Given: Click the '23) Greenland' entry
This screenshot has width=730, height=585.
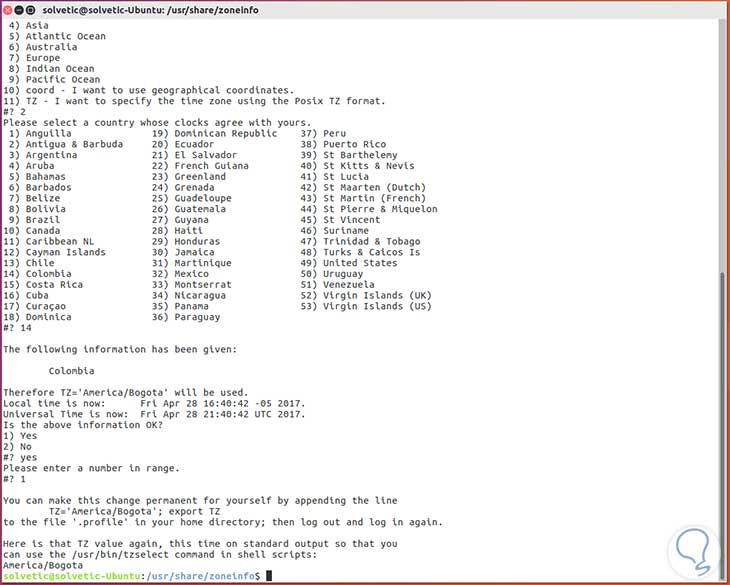Looking at the screenshot, I should point(189,177).
